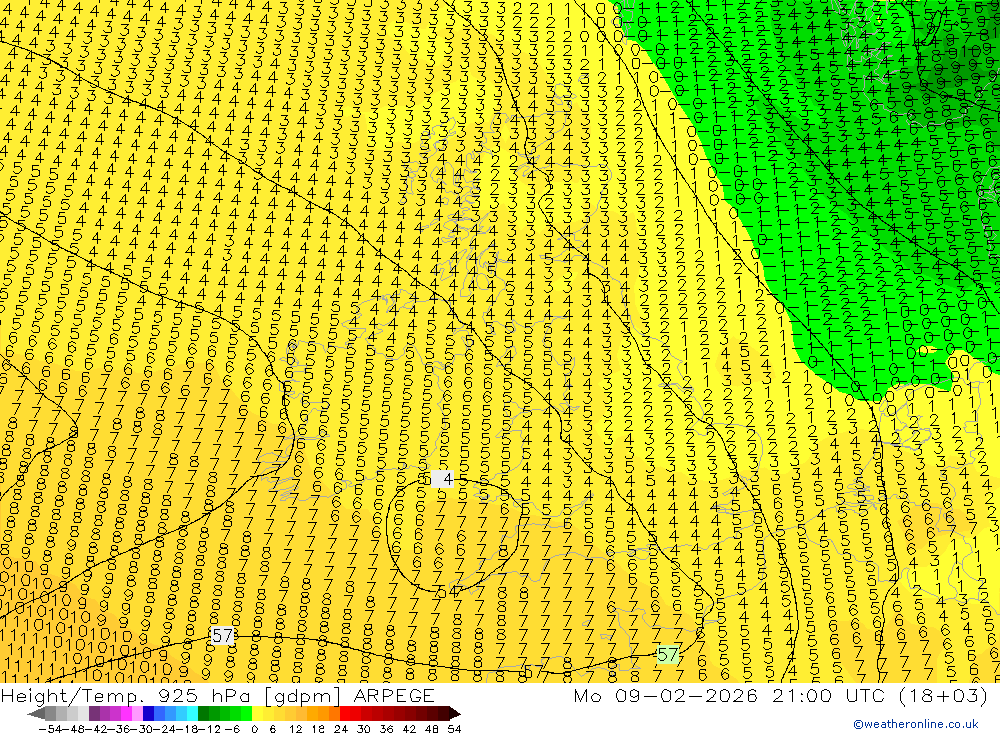Click the '(18+03)' forecast run label
1000x733 pixels.
(943, 695)
